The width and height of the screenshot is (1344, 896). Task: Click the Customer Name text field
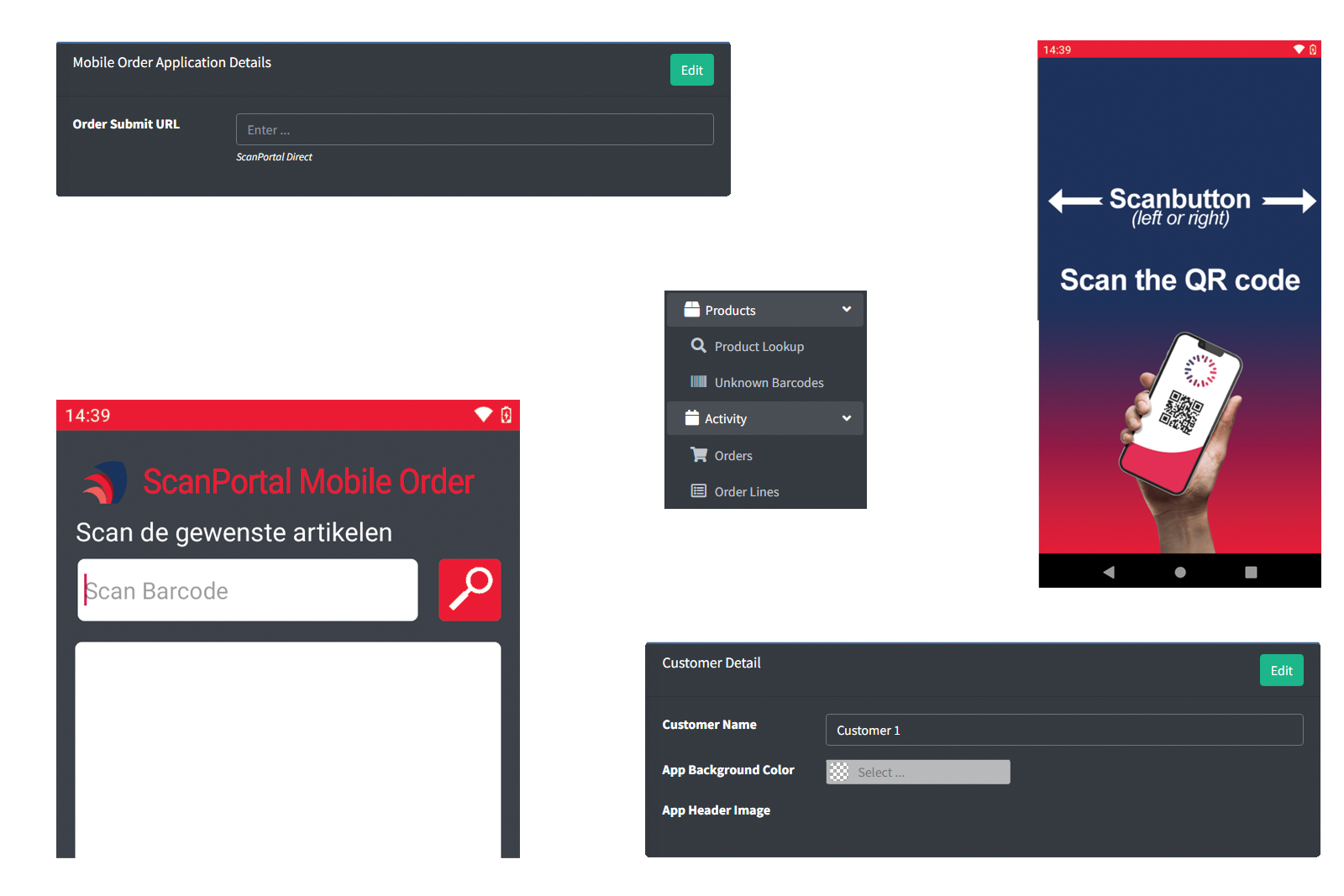click(1063, 730)
